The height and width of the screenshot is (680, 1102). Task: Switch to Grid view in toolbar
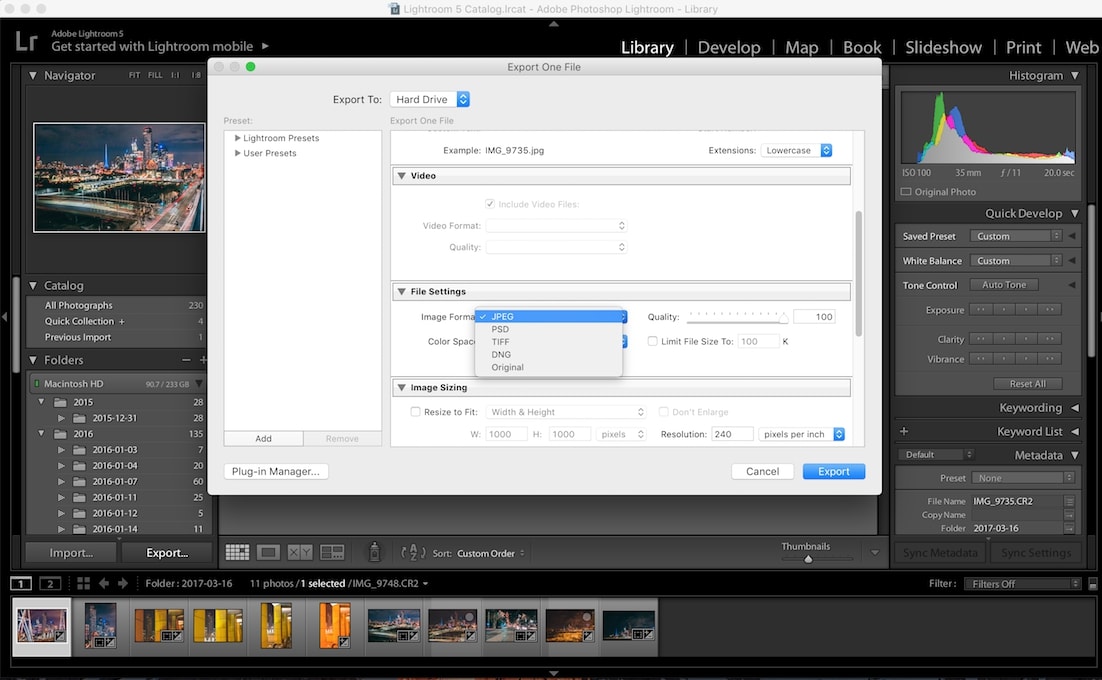[237, 553]
